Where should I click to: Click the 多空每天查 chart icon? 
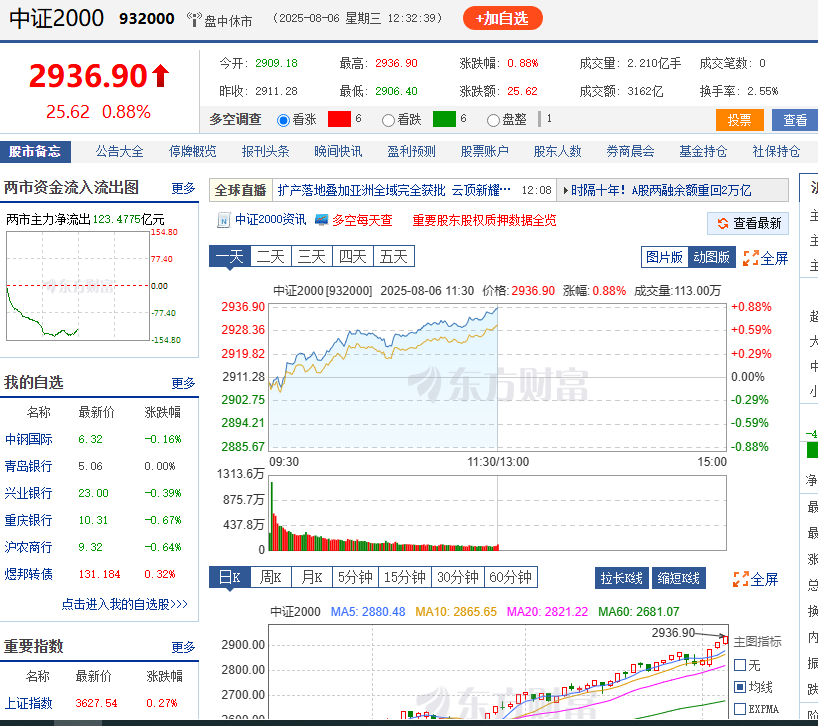click(321, 220)
